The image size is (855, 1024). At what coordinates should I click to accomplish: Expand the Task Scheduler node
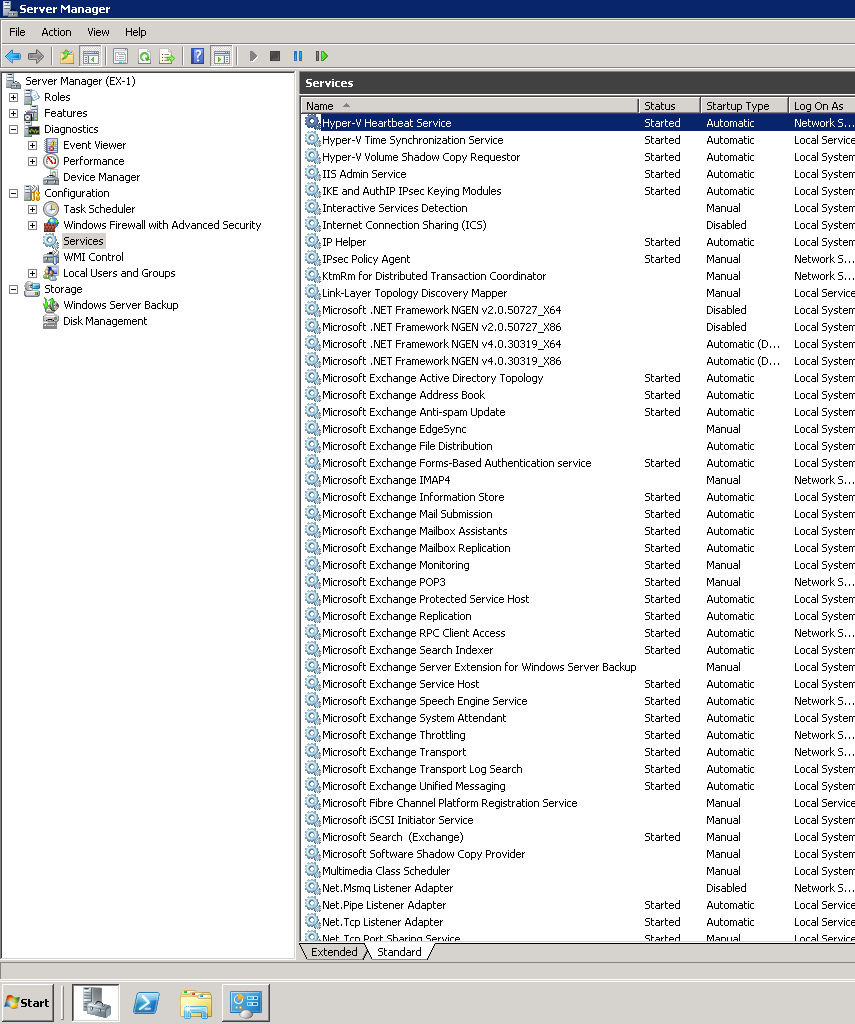(x=33, y=209)
